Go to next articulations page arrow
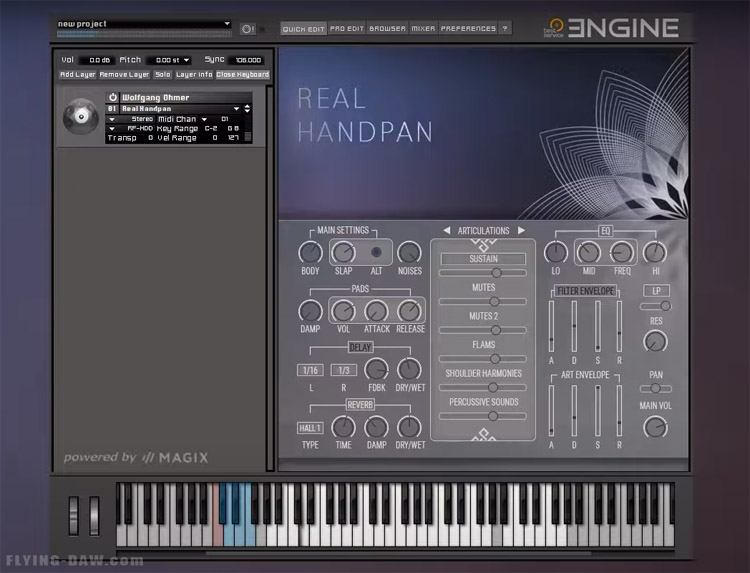The height and width of the screenshot is (573, 750). 521,231
